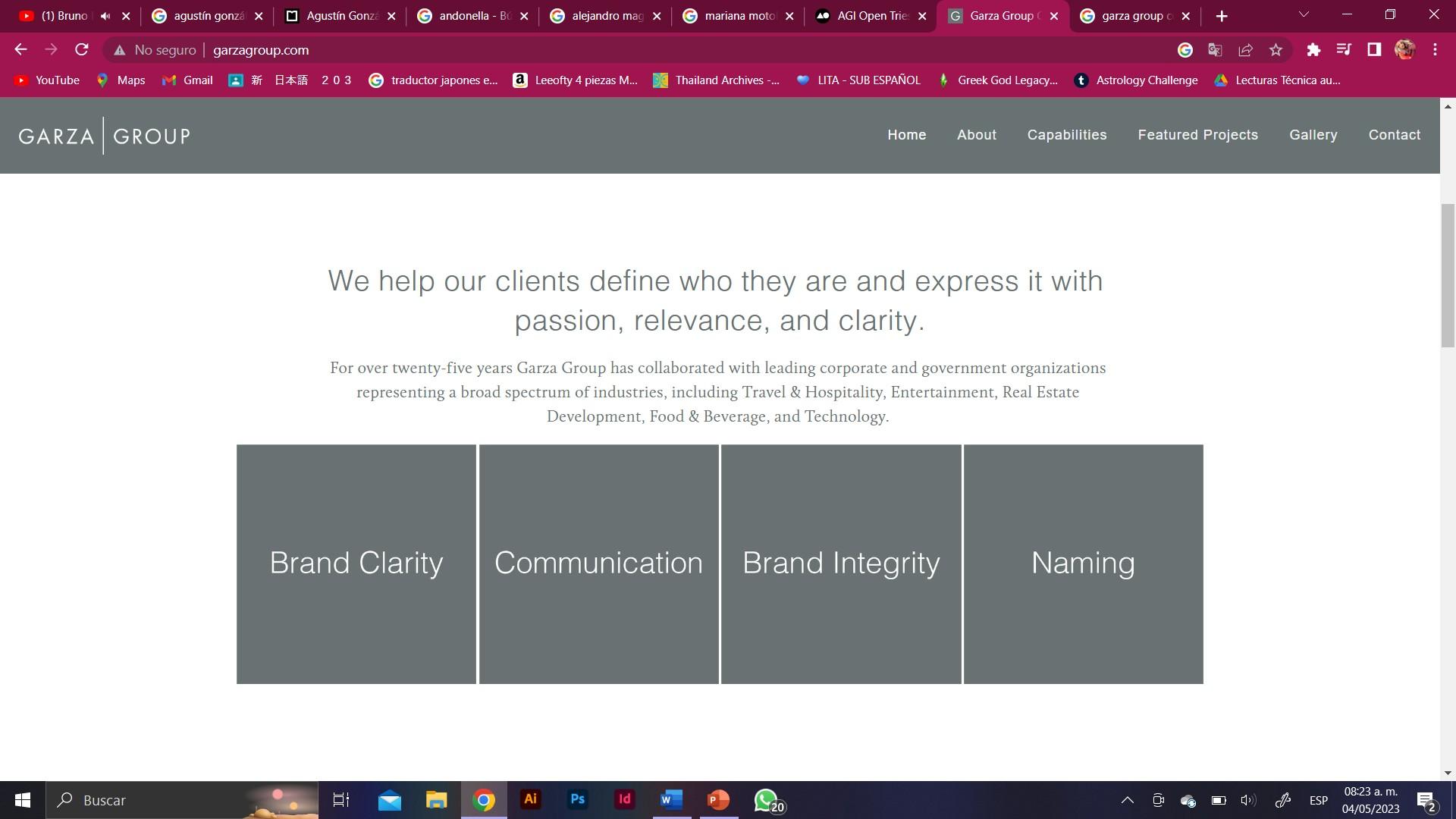1456x819 pixels.
Task: Select the Naming tile
Action: coord(1083,563)
